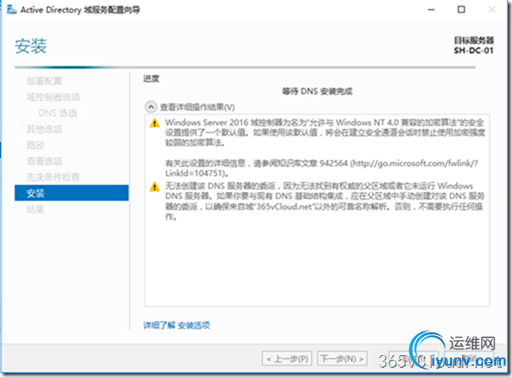Click the Active Directory wizard title icon
512x377 pixels.
point(12,10)
